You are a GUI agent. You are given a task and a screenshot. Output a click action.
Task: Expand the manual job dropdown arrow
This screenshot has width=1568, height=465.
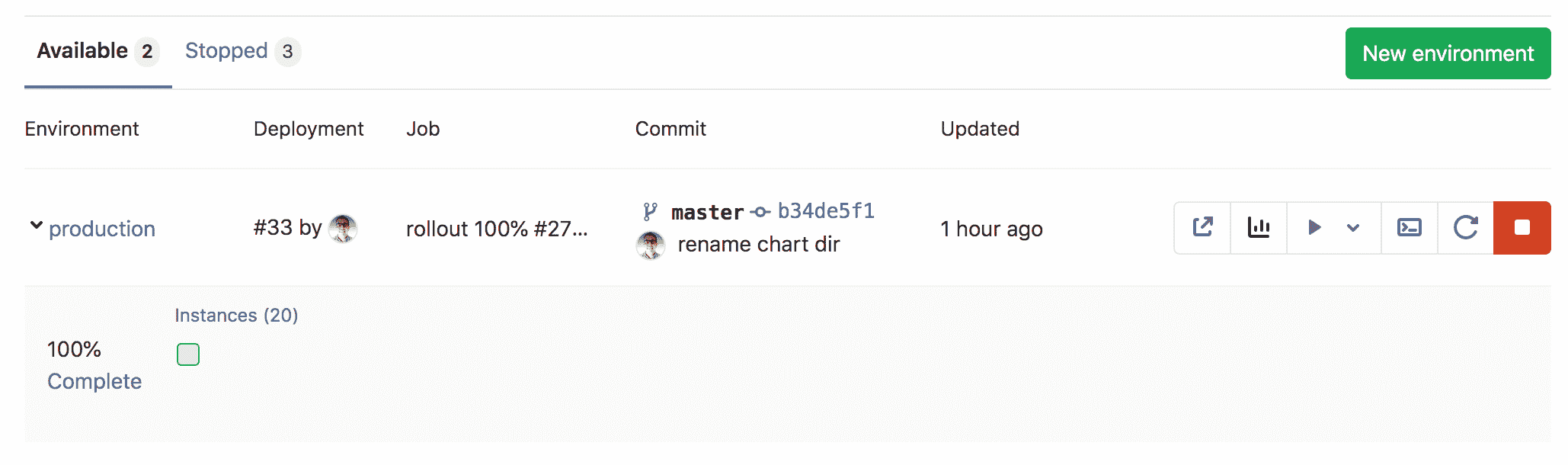click(1353, 227)
